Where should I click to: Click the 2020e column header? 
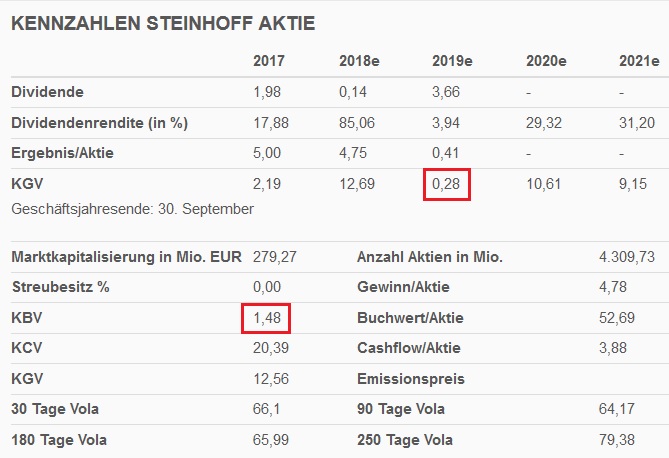tap(546, 61)
